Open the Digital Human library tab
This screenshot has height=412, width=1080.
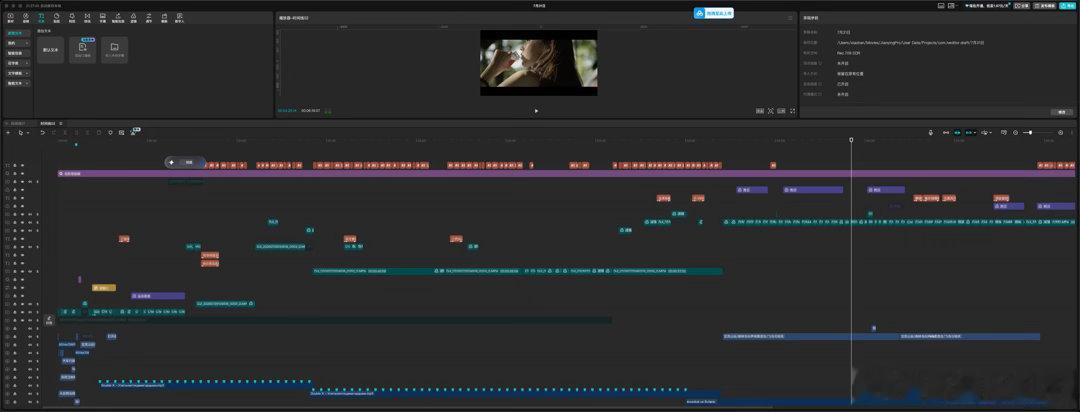pos(180,17)
